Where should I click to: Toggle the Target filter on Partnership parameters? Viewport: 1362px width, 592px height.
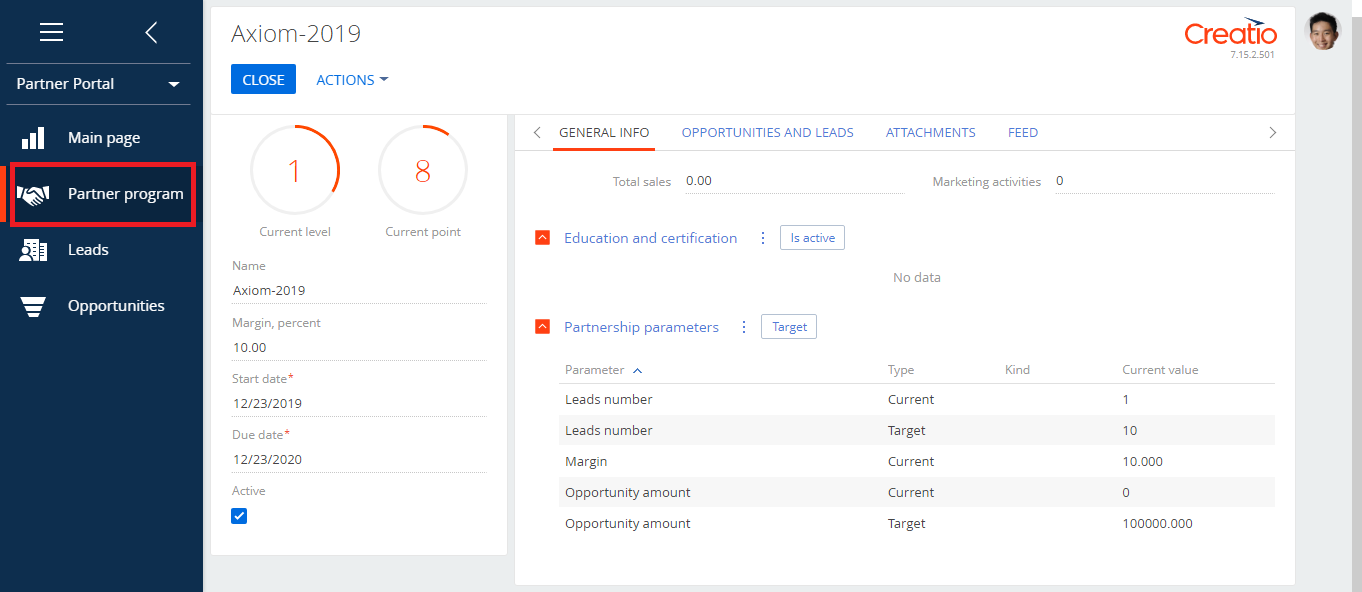pyautogui.click(x=788, y=326)
